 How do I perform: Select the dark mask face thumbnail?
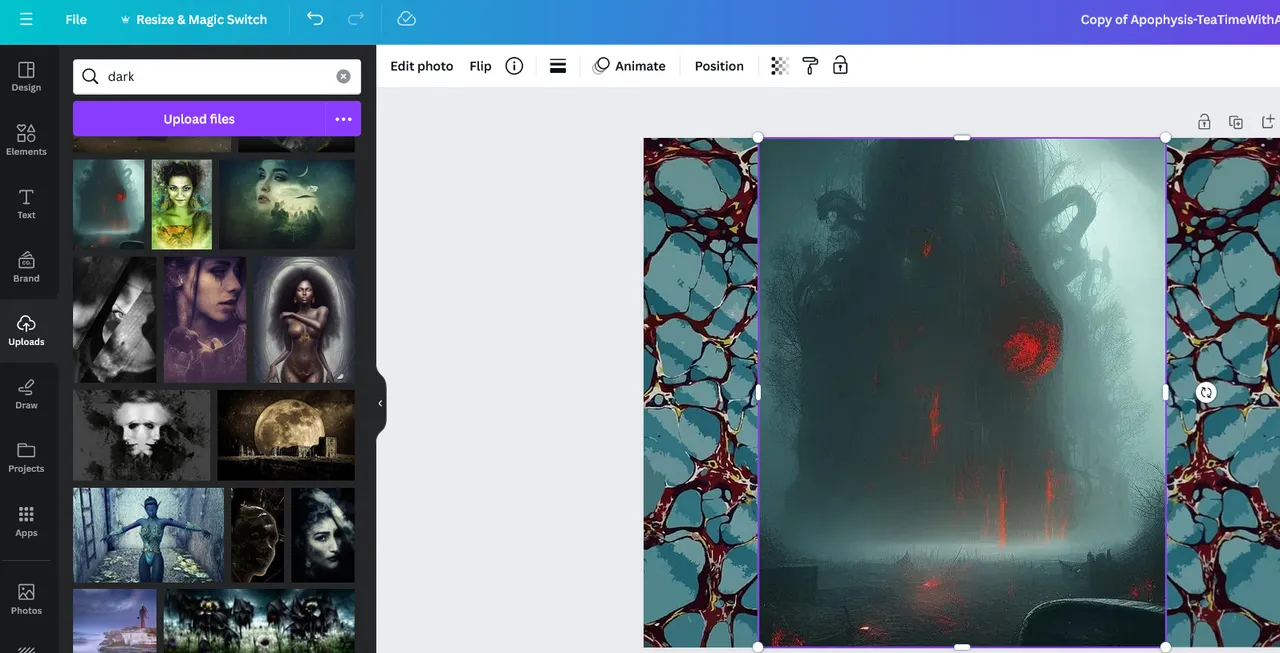(258, 535)
